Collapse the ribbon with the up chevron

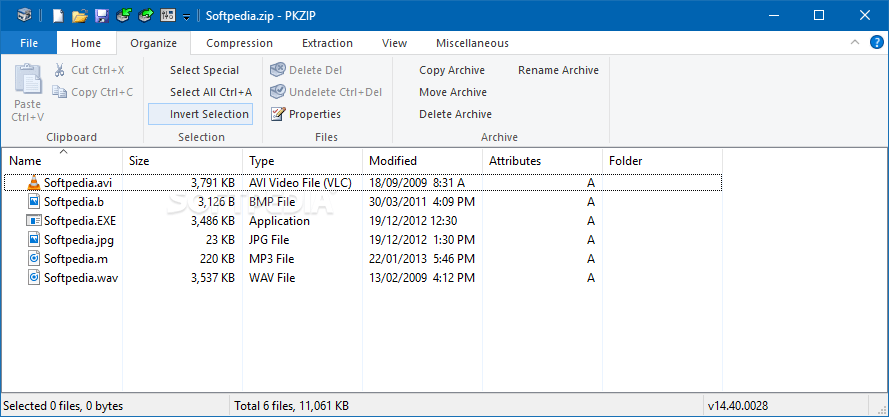(x=855, y=43)
